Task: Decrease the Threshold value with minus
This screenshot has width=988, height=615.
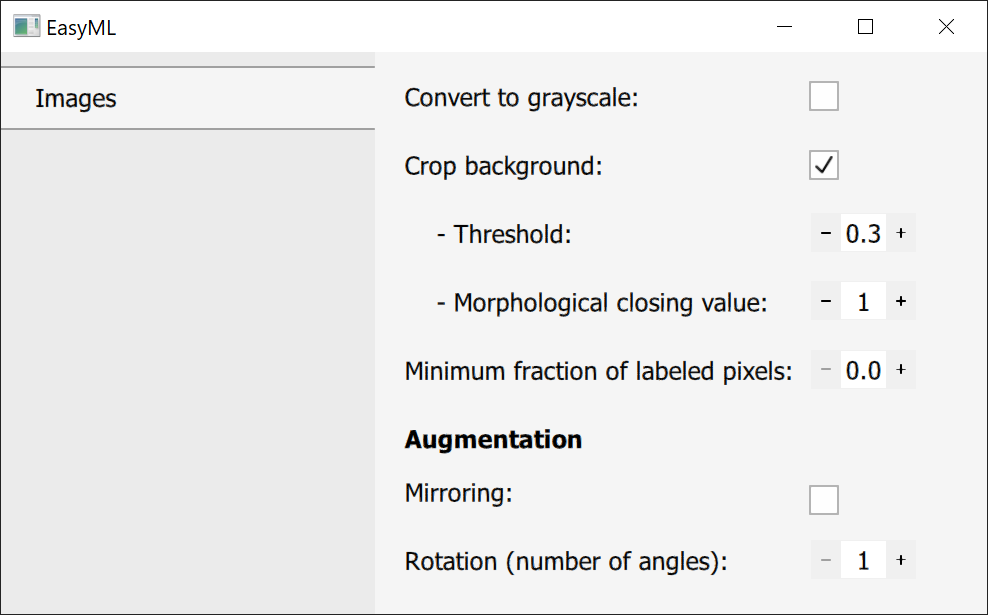Action: [826, 233]
